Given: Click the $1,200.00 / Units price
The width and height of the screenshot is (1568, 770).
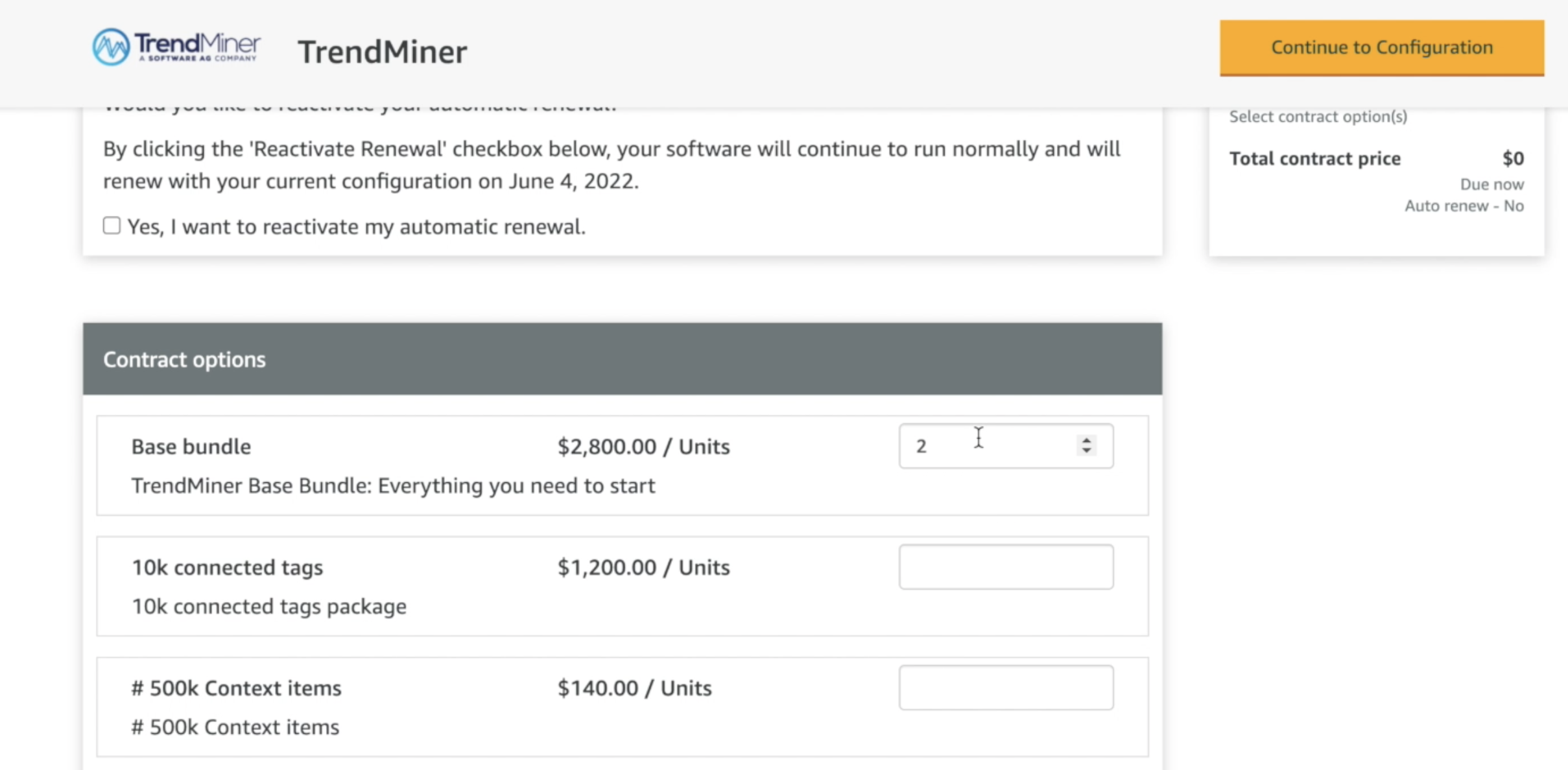Looking at the screenshot, I should [644, 567].
